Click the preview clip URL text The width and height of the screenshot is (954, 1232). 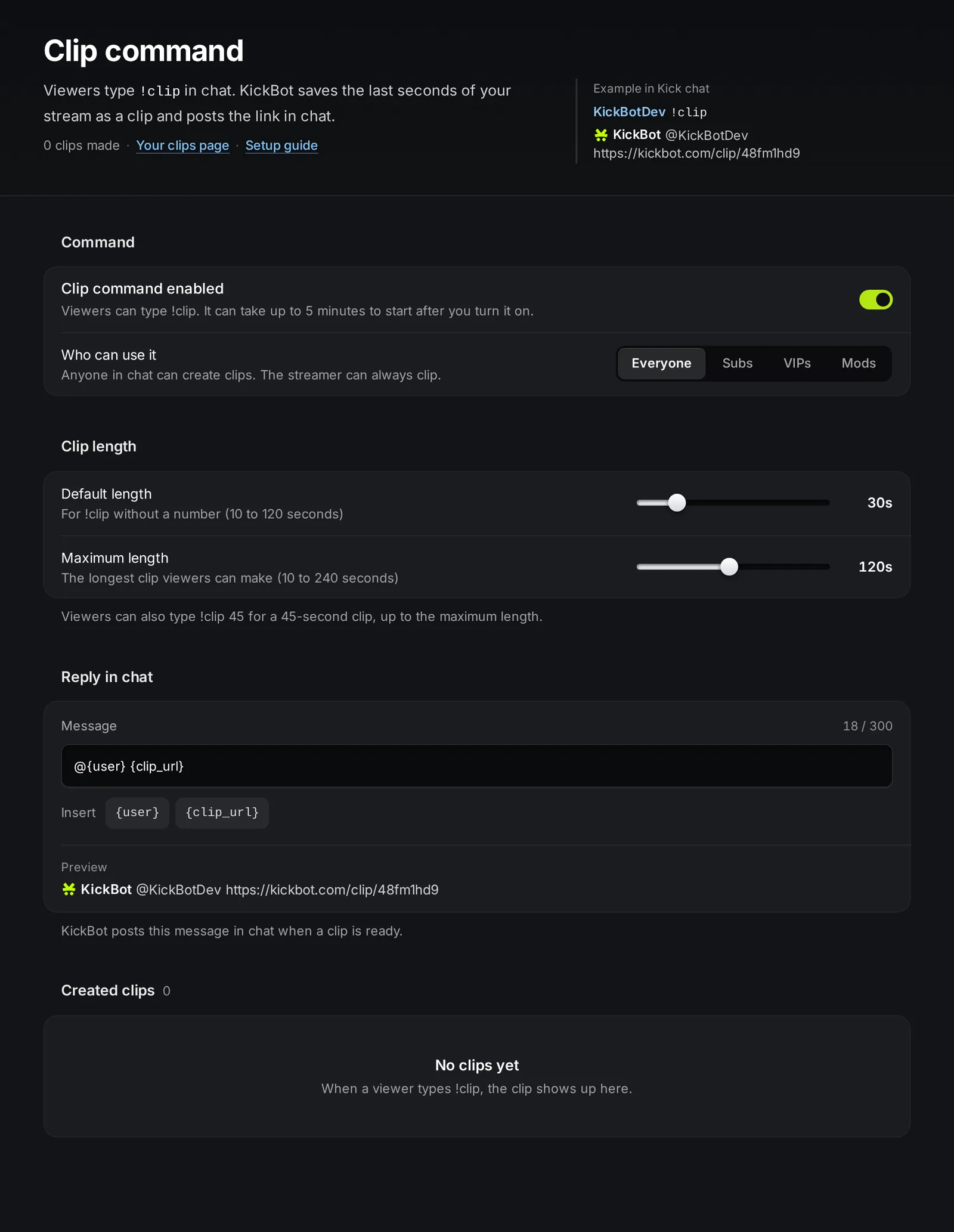(332, 890)
